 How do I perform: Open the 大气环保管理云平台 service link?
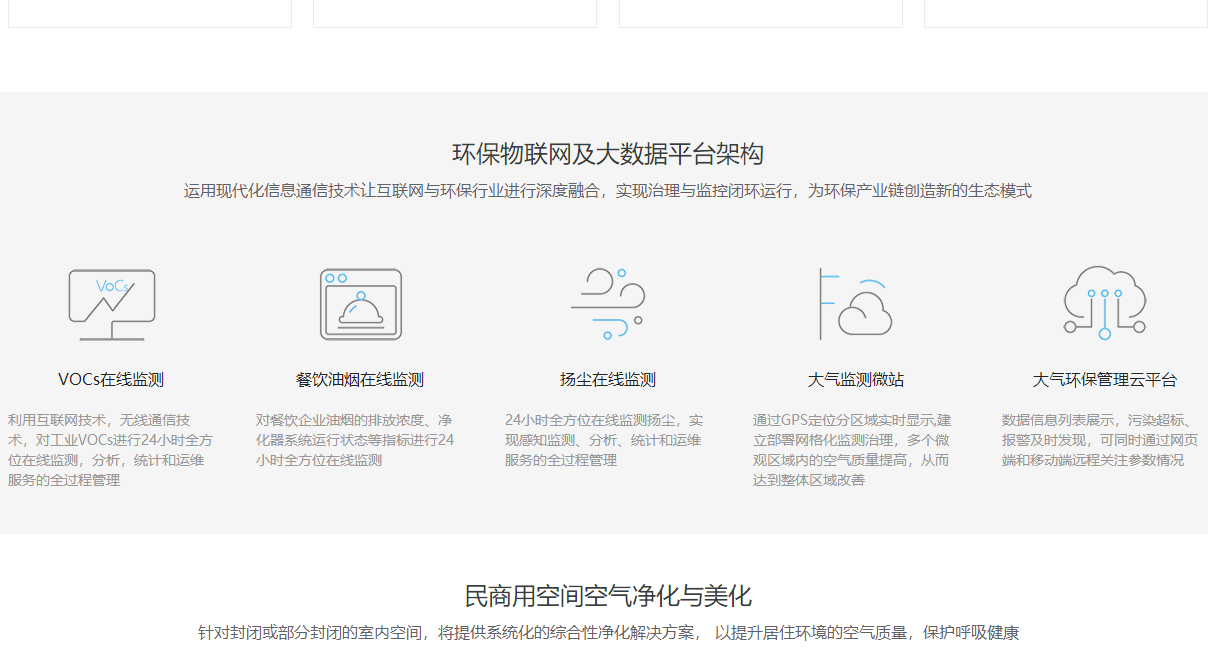(1103, 379)
